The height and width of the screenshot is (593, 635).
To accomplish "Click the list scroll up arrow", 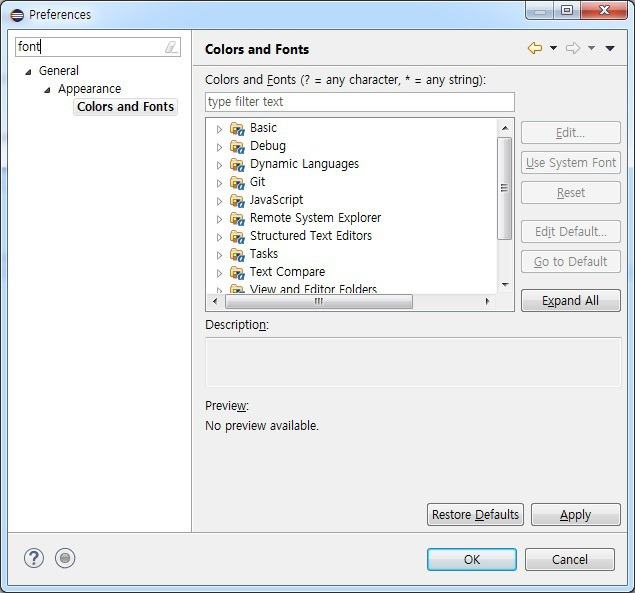I will click(505, 128).
